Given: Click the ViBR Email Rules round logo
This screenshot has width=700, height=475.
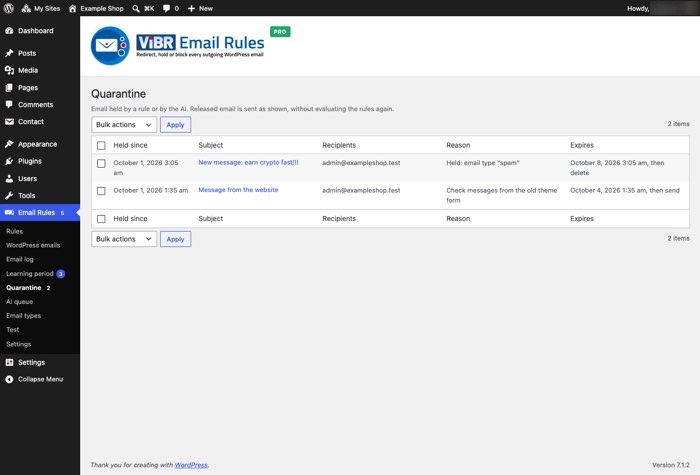Looking at the screenshot, I should coord(110,46).
